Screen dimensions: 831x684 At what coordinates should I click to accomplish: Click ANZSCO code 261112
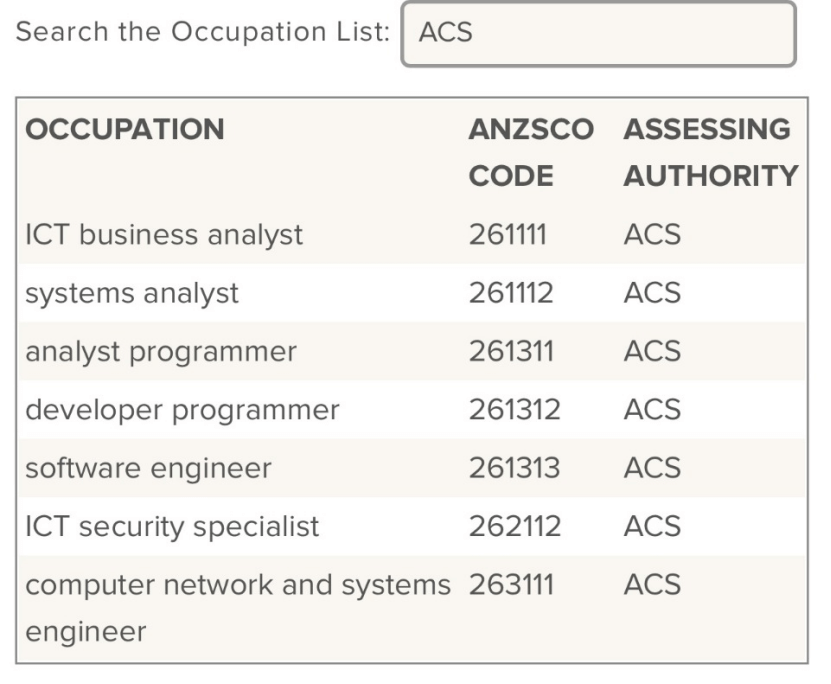pos(511,292)
